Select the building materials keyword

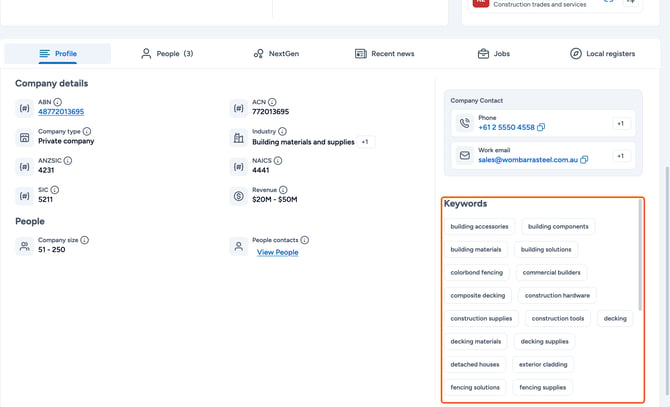coord(476,250)
